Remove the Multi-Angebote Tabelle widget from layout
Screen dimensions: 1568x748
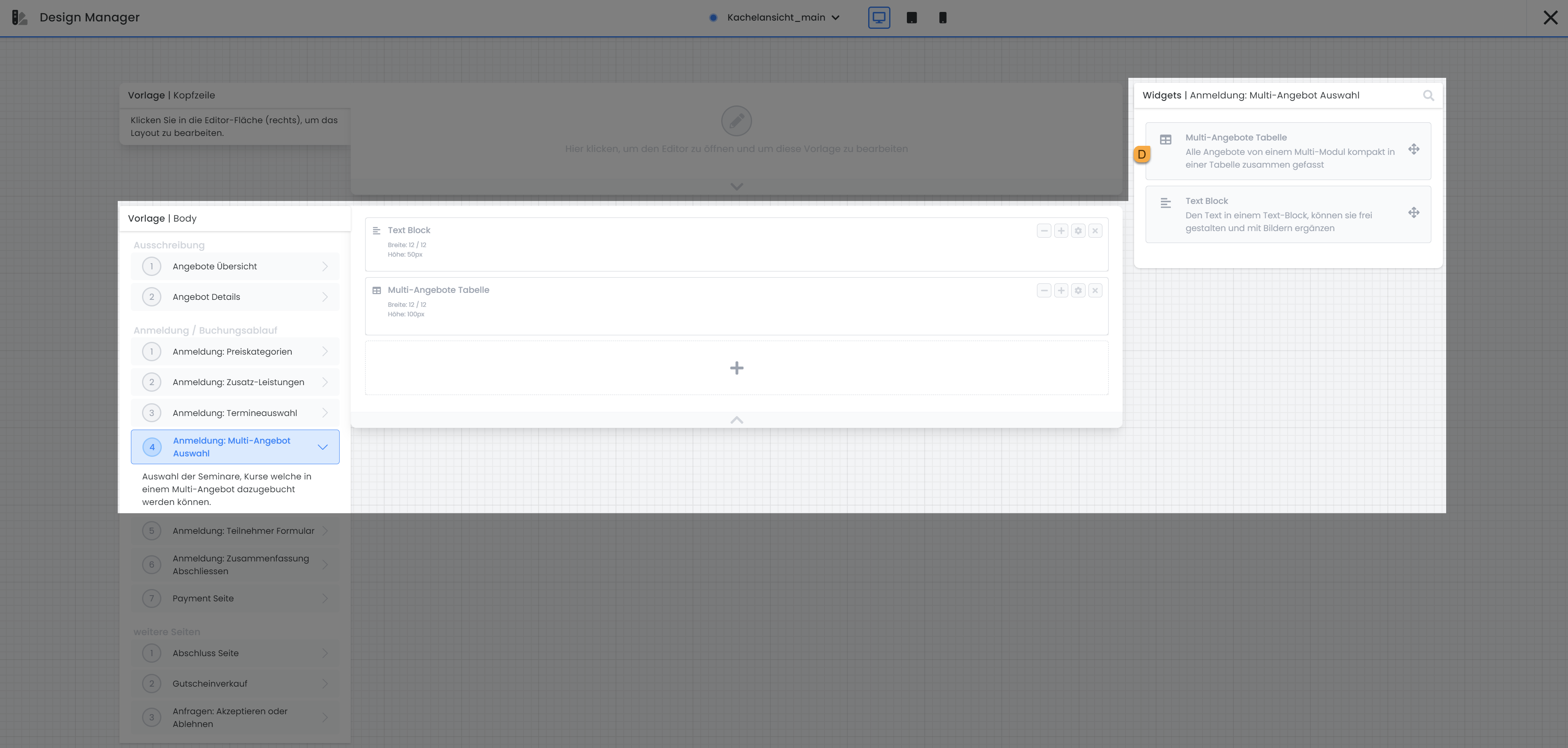coord(1095,290)
